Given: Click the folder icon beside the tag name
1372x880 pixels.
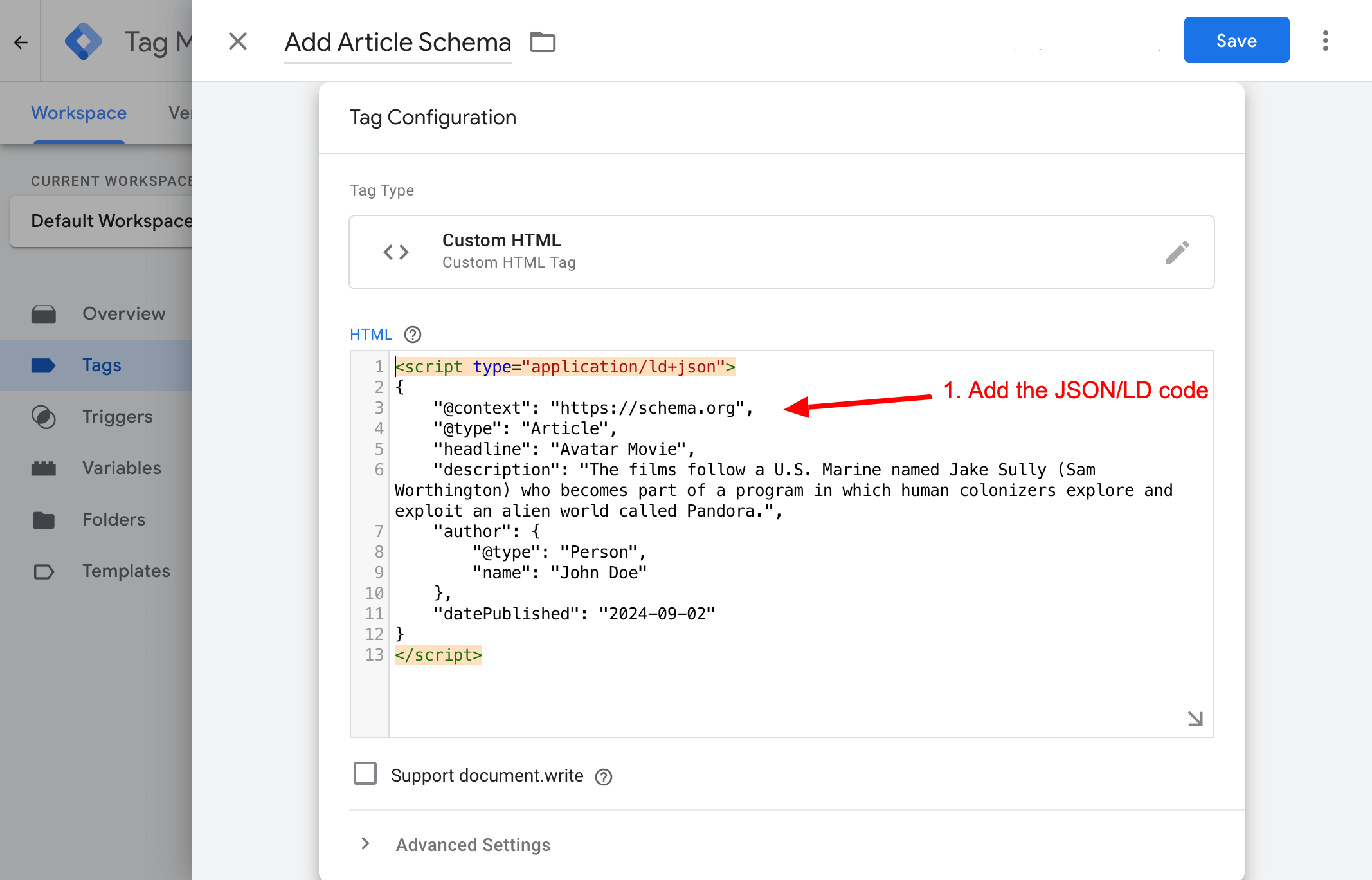Looking at the screenshot, I should pos(542,41).
